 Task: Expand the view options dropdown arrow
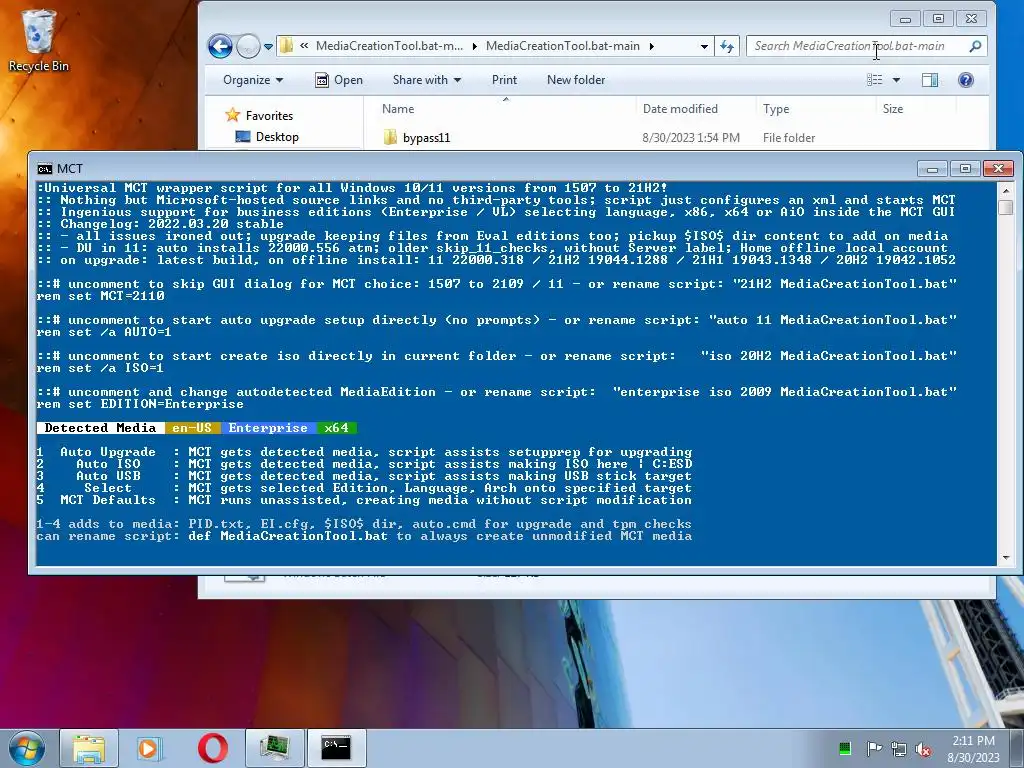(x=897, y=80)
